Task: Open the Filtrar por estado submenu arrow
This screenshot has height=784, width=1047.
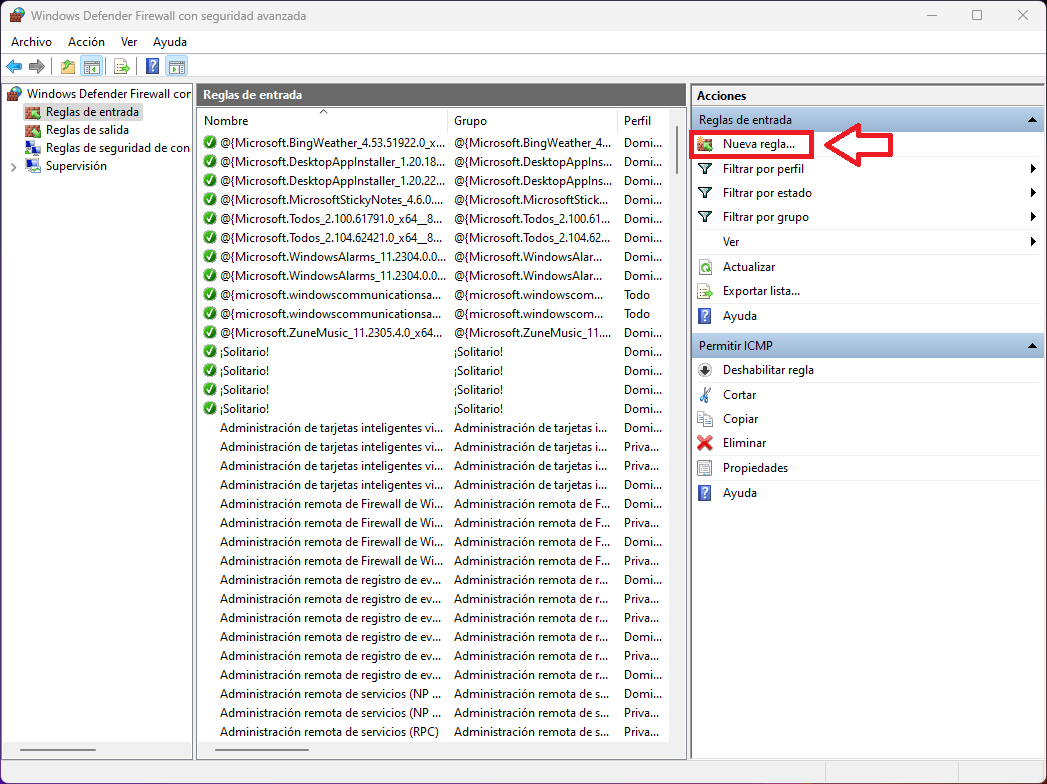Action: (1033, 193)
